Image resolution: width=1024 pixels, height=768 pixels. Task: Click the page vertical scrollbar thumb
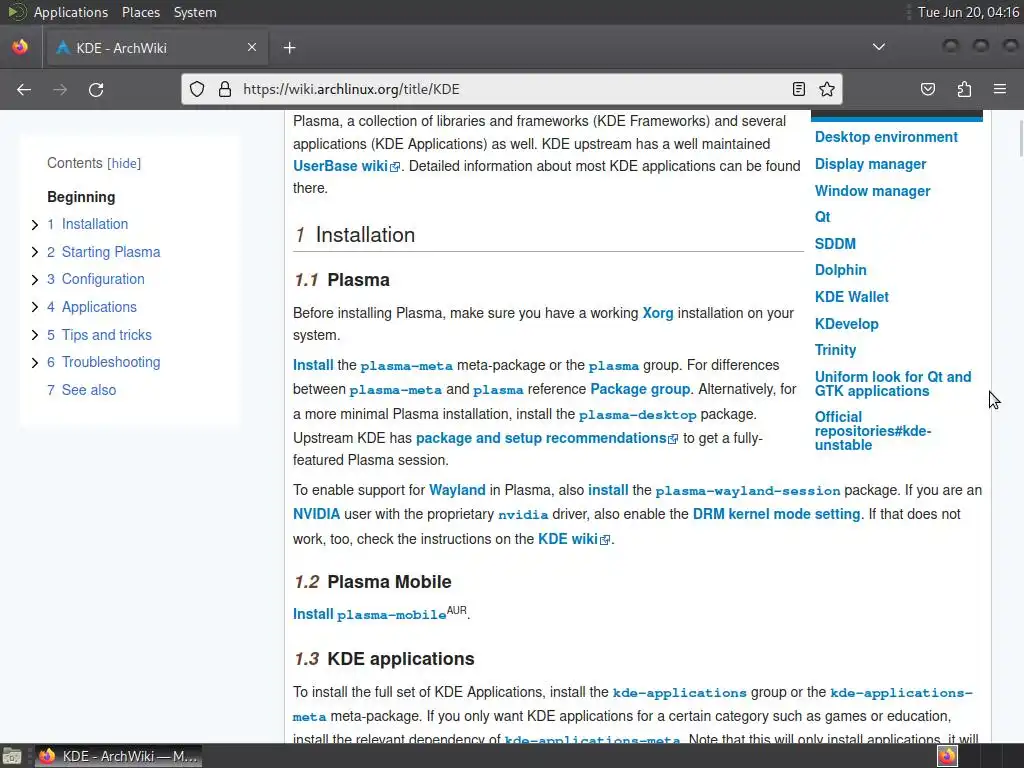(1020, 138)
